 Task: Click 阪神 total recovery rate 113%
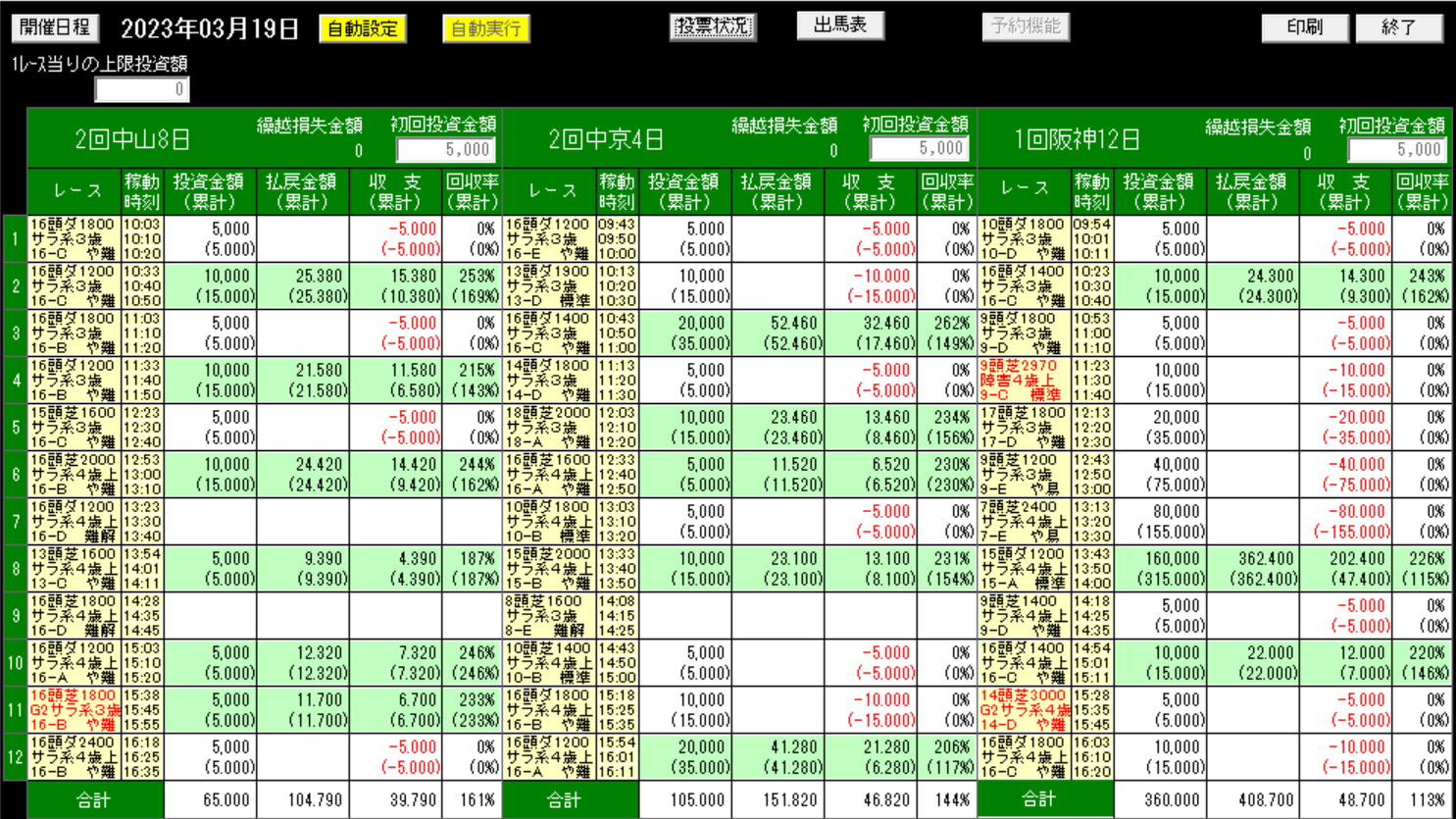coord(1428,800)
